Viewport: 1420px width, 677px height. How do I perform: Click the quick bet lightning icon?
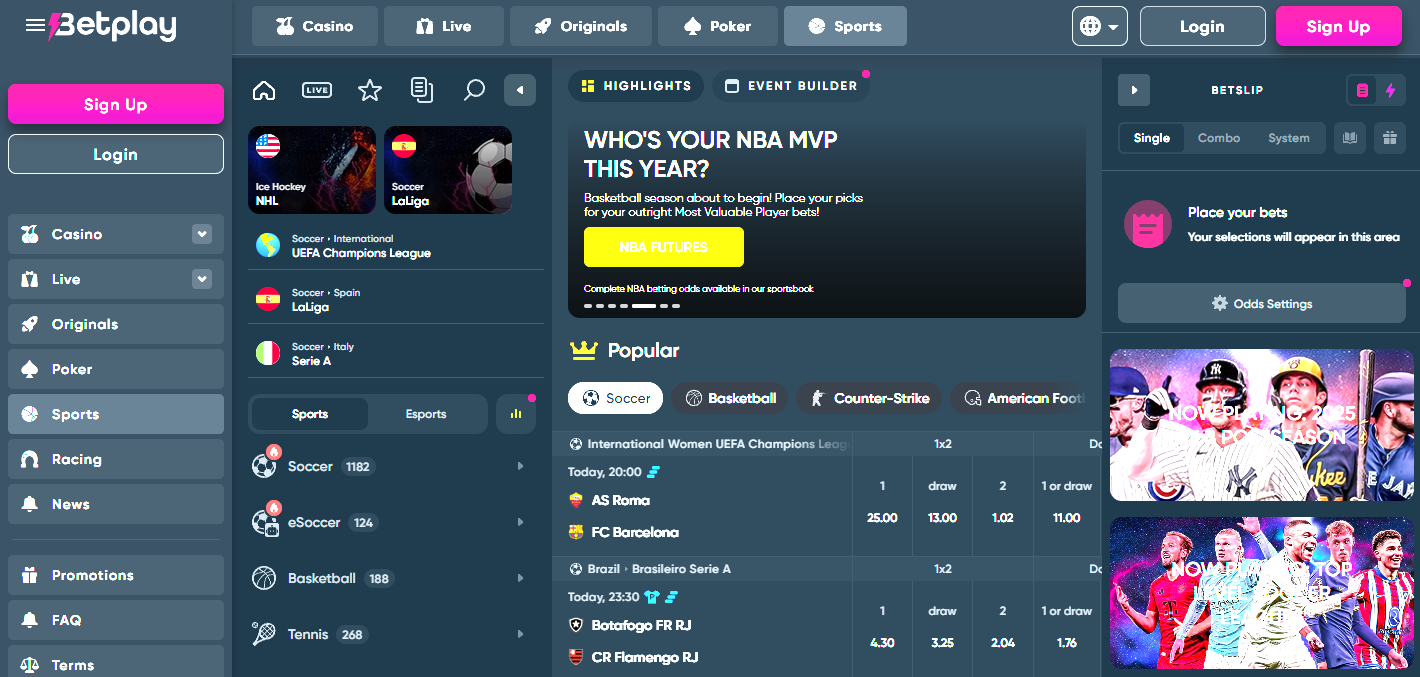1390,90
